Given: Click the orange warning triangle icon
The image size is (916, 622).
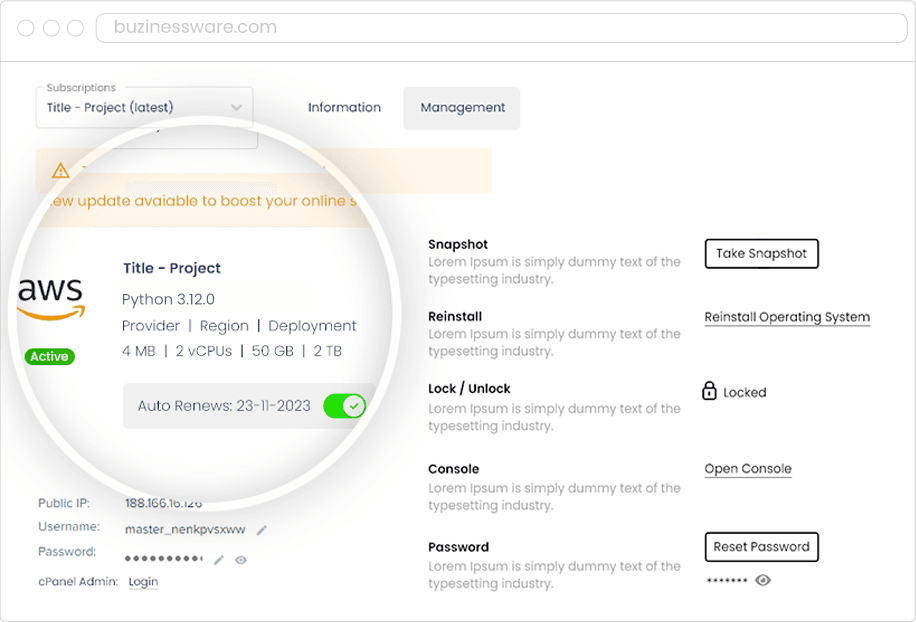Looking at the screenshot, I should tap(61, 170).
